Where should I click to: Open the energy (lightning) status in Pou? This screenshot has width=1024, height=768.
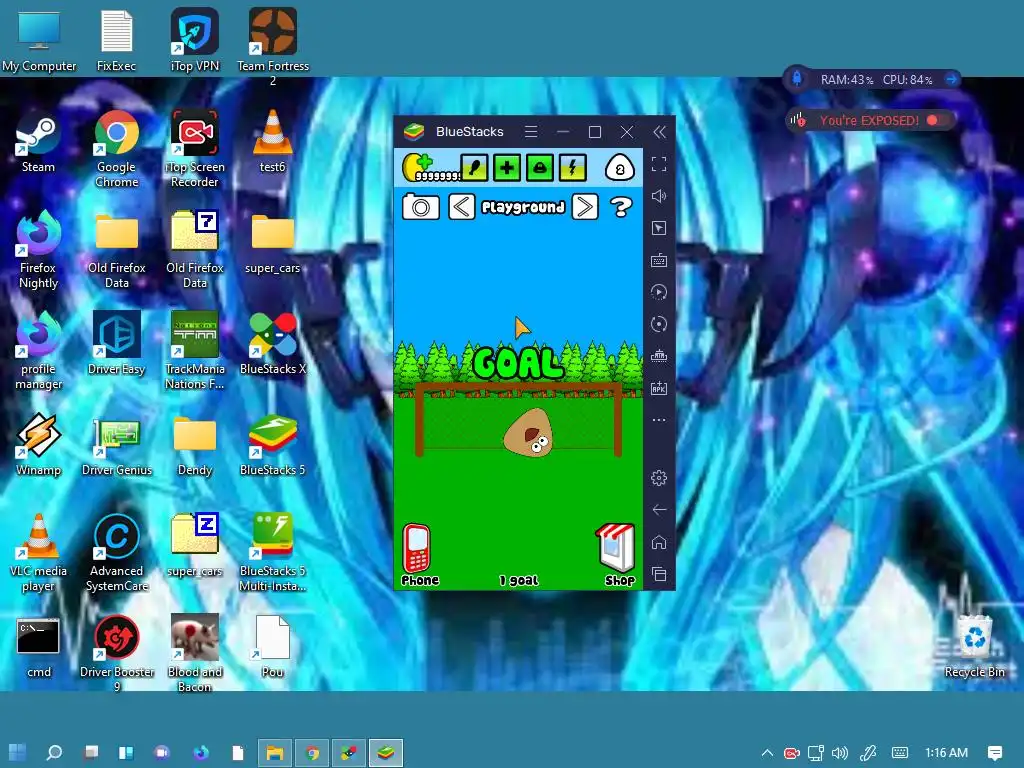(x=572, y=168)
